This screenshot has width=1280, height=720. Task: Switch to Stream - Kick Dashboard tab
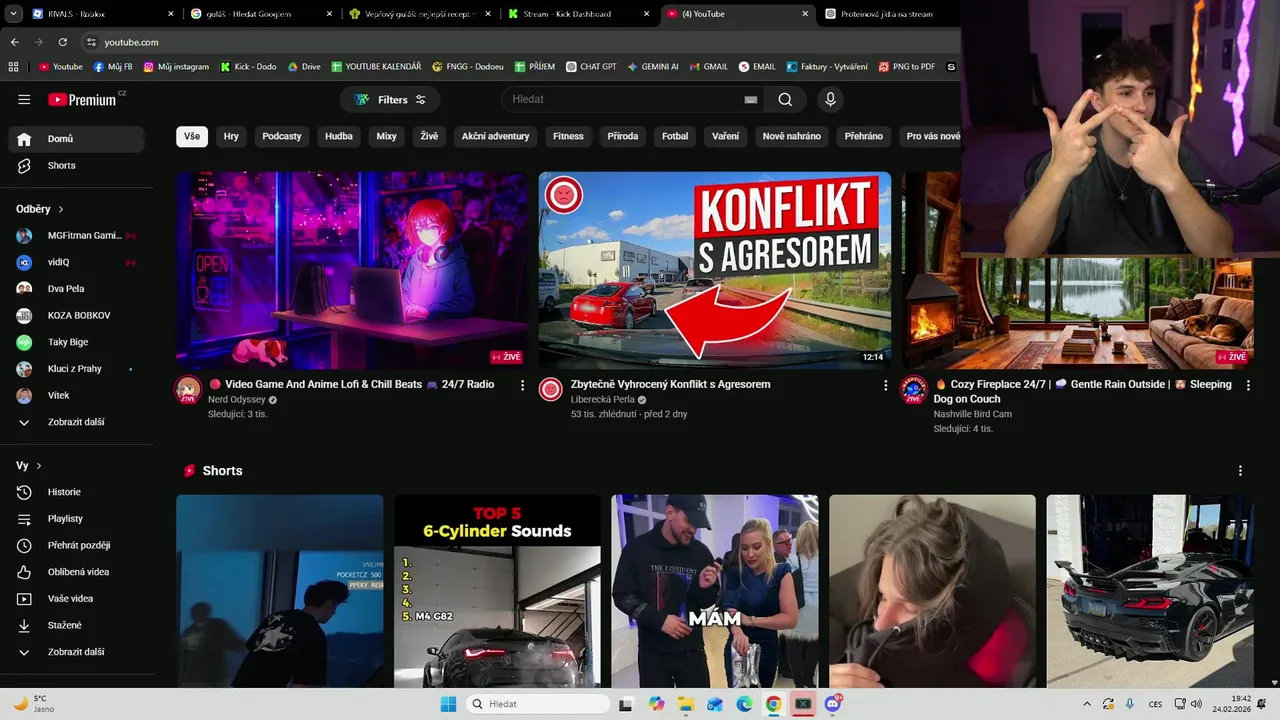[x=578, y=14]
